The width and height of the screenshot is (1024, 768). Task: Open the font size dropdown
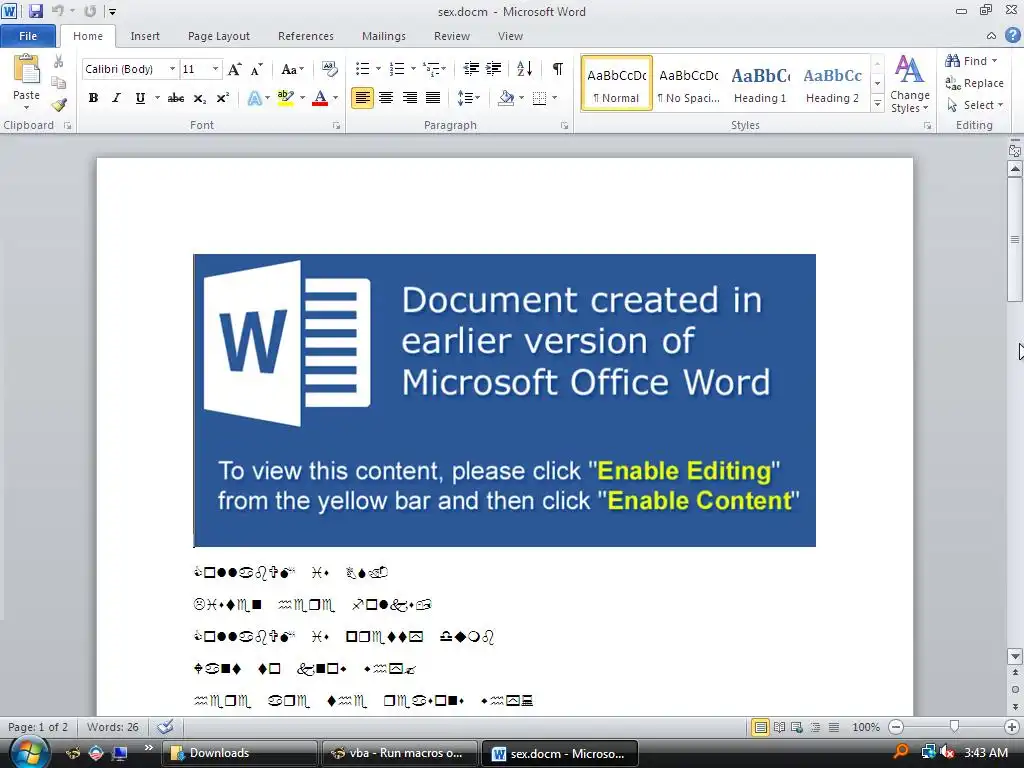point(215,69)
